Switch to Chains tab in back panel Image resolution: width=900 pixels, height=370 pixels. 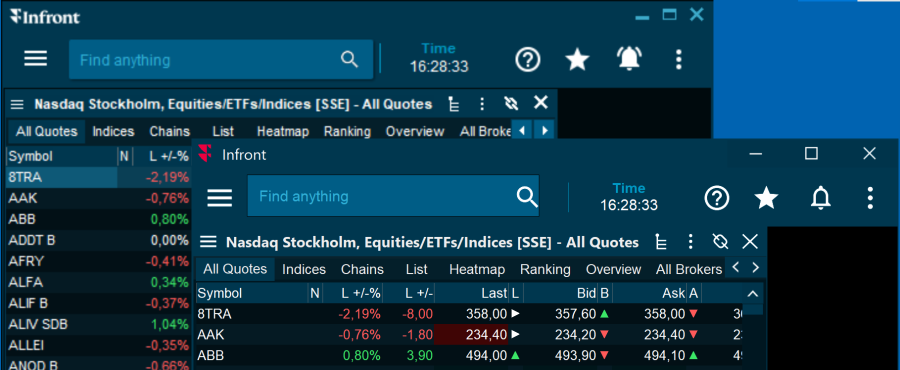click(169, 131)
